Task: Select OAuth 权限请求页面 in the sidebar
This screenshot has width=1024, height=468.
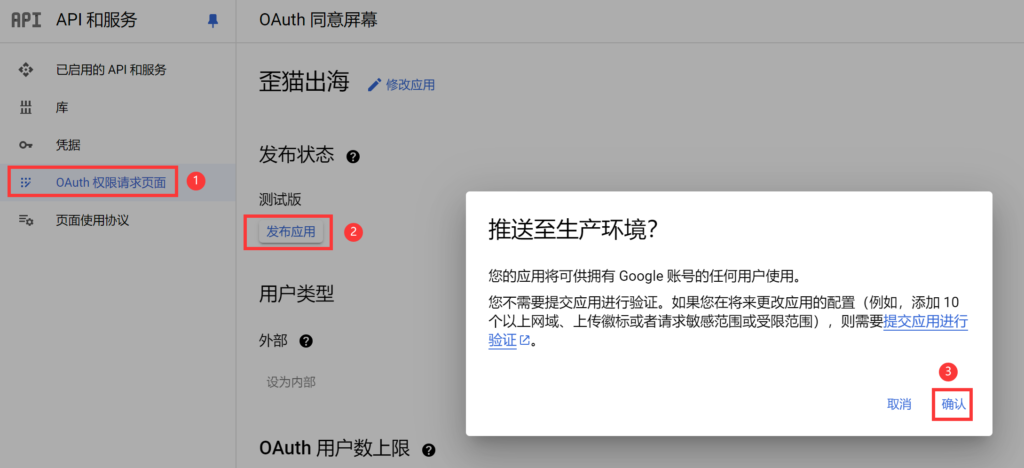Action: 118,183
